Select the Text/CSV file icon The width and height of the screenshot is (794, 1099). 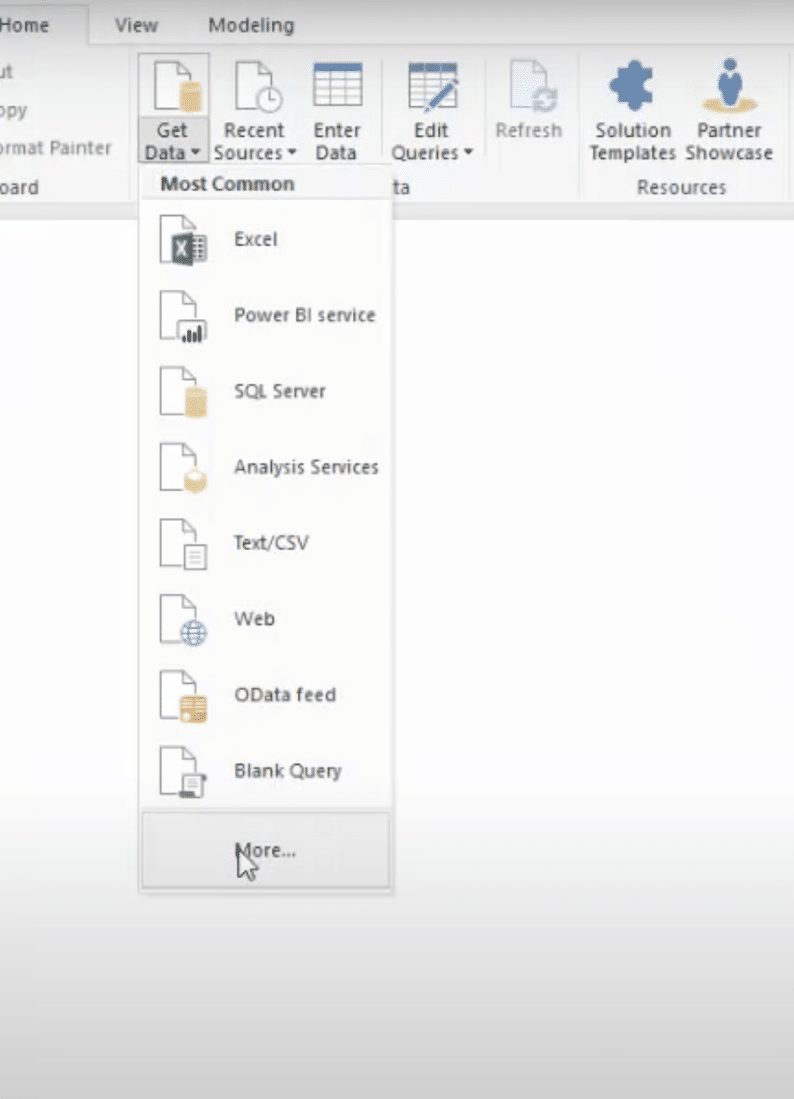coord(182,544)
